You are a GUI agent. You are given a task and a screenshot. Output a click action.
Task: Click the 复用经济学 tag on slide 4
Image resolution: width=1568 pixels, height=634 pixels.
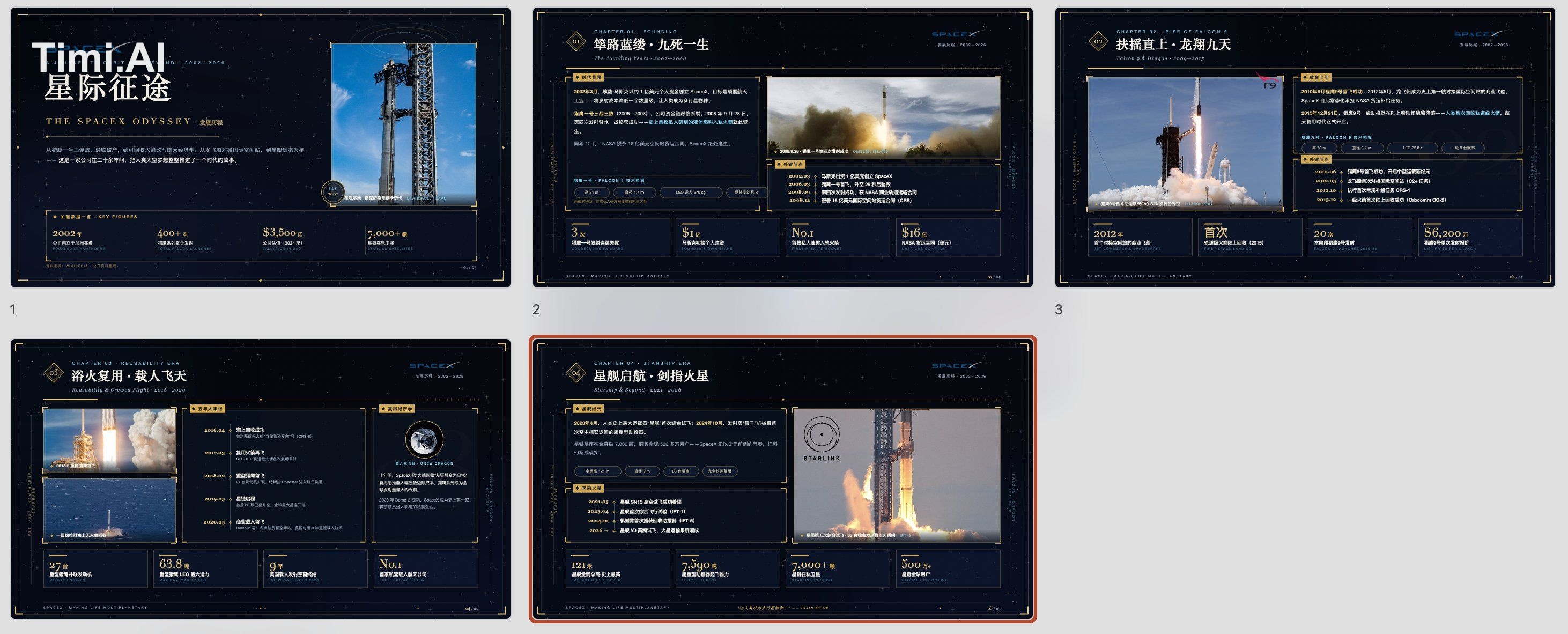[x=397, y=409]
